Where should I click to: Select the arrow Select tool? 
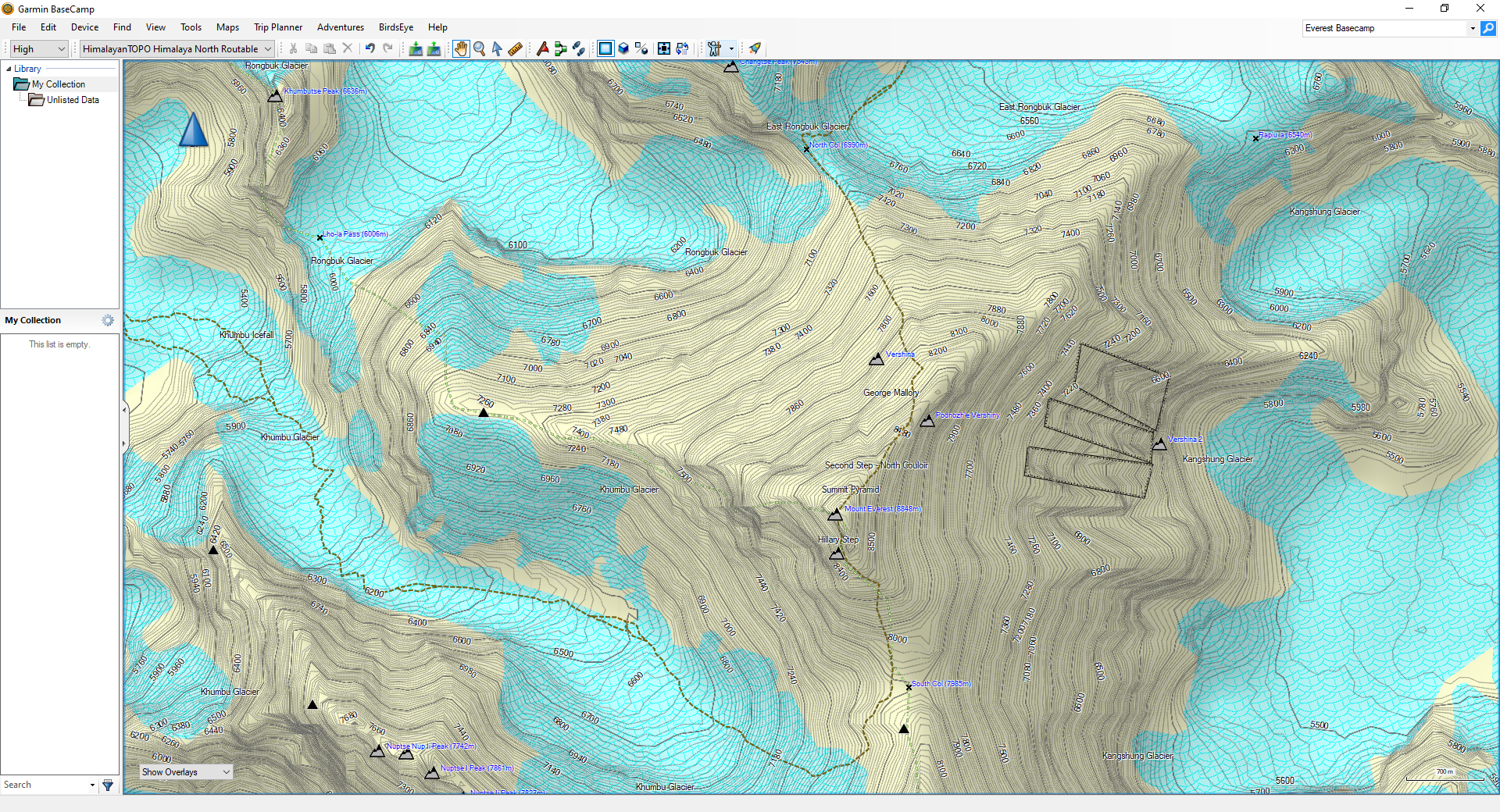click(x=497, y=48)
